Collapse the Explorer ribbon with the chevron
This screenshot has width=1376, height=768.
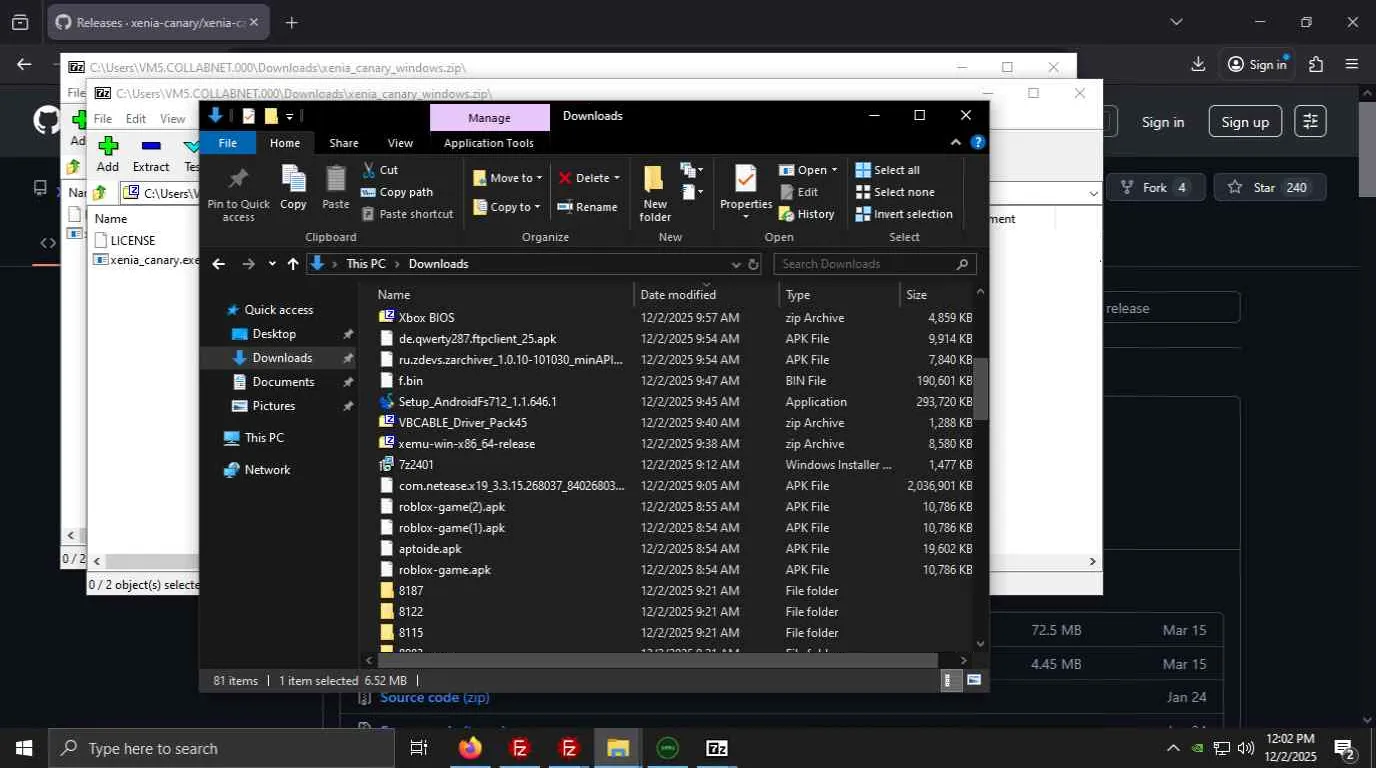pyautogui.click(x=956, y=143)
